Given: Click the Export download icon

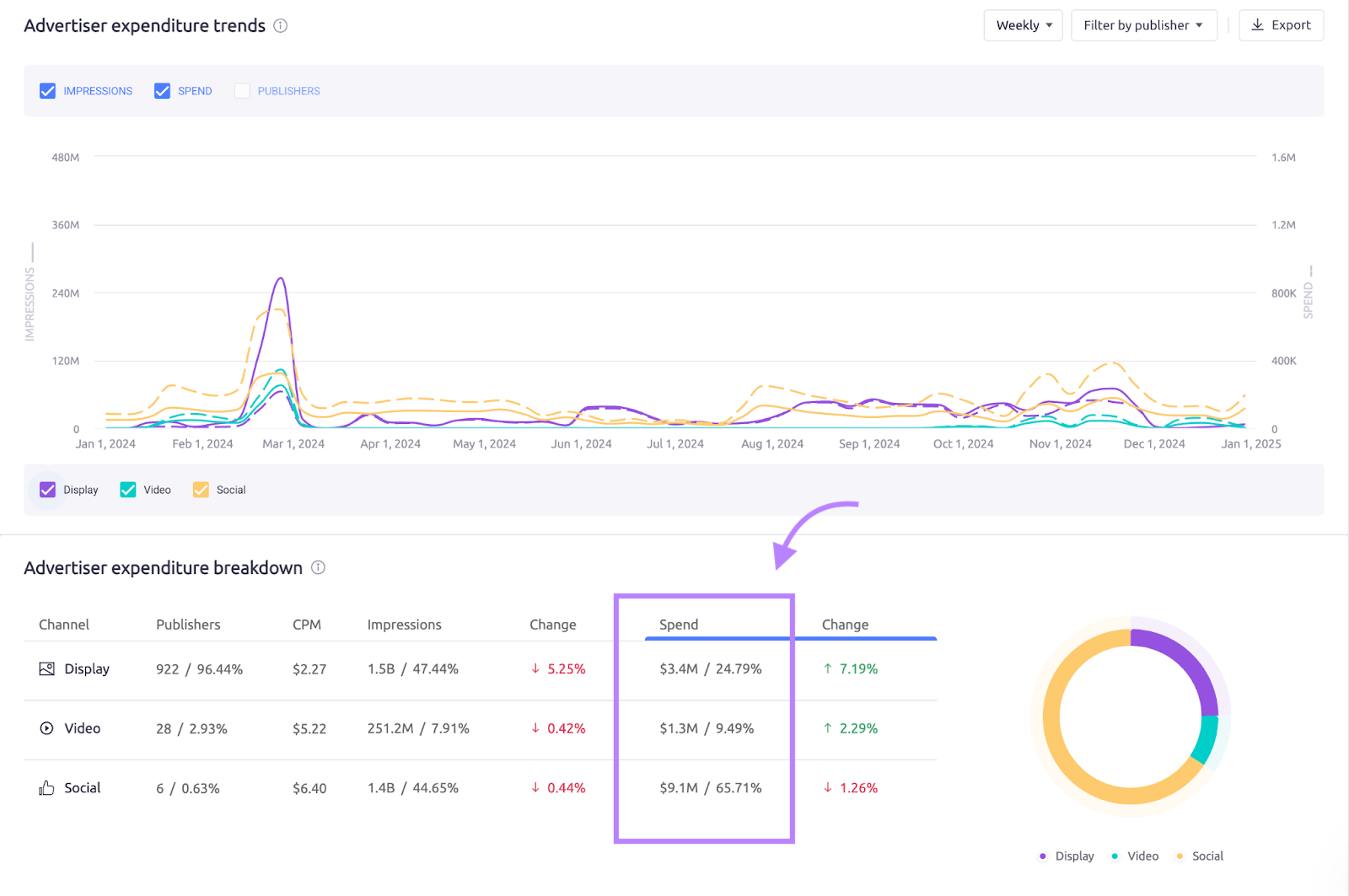Looking at the screenshot, I should pyautogui.click(x=1257, y=25).
